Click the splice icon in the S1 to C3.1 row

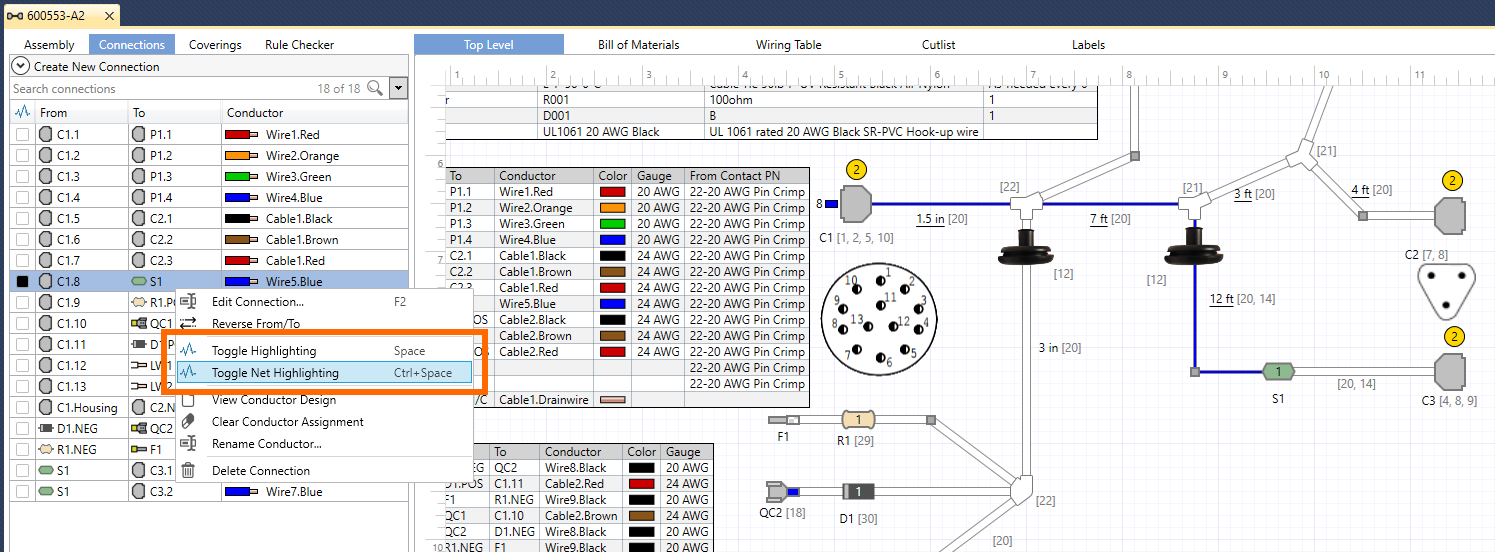point(46,470)
